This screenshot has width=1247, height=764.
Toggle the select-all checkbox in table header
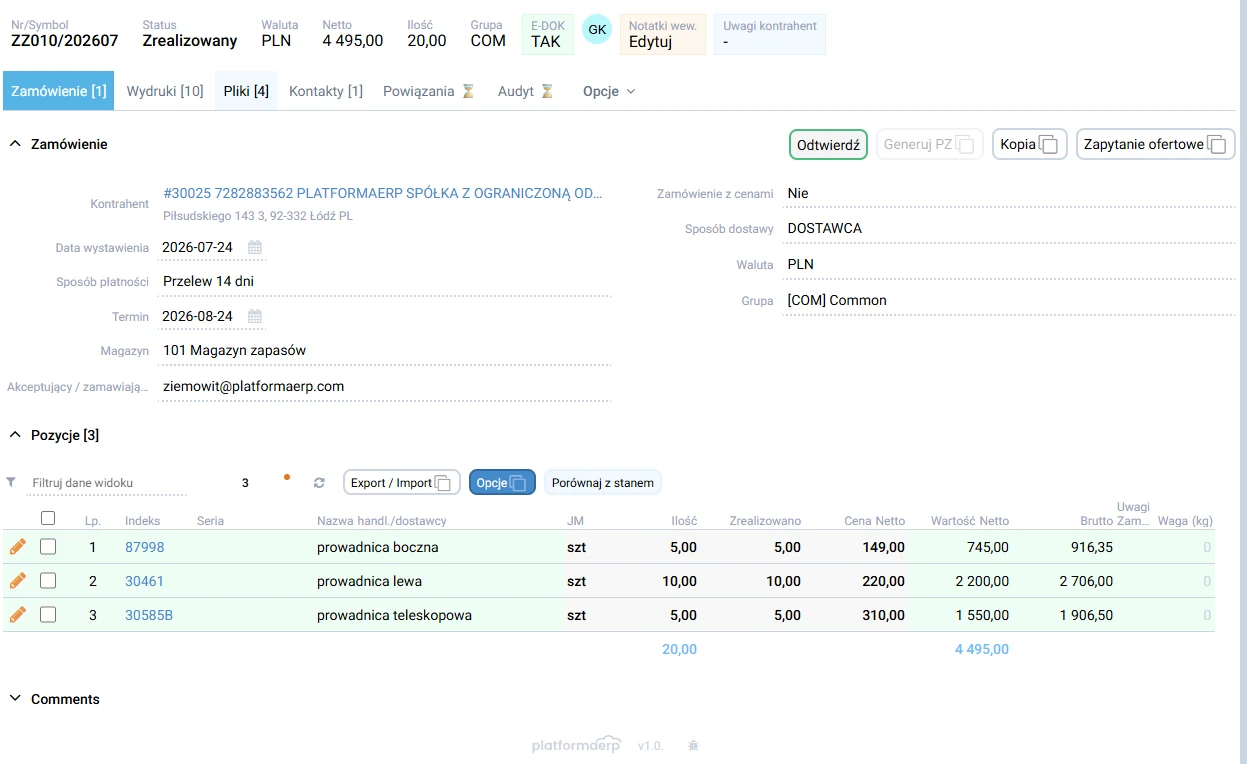point(48,518)
